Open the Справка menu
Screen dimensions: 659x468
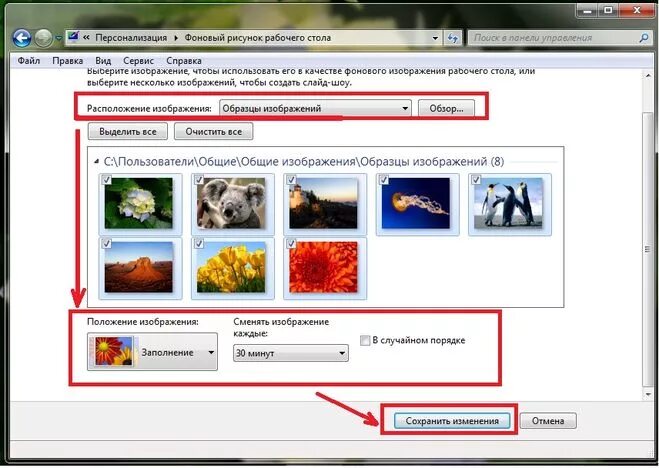[184, 61]
